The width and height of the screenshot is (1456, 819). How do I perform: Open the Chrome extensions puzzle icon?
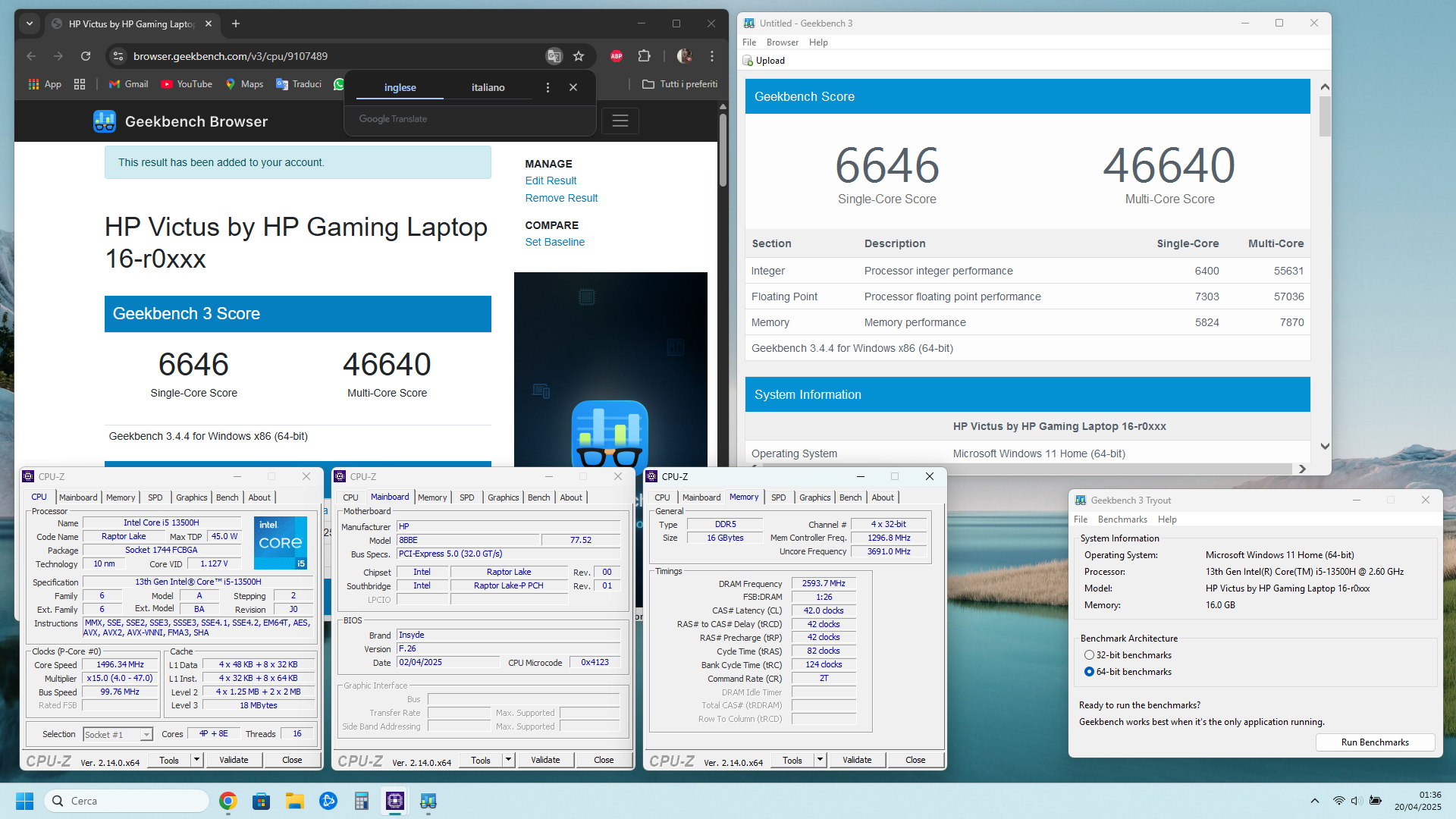(644, 56)
